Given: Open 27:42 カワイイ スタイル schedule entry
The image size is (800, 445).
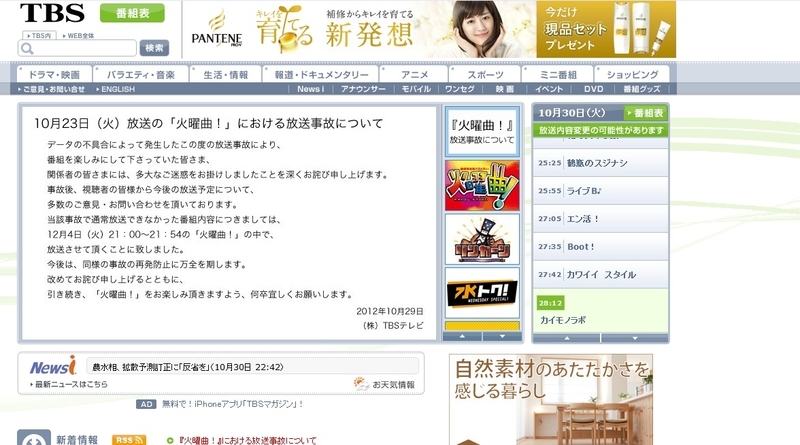Looking at the screenshot, I should pyautogui.click(x=601, y=275).
